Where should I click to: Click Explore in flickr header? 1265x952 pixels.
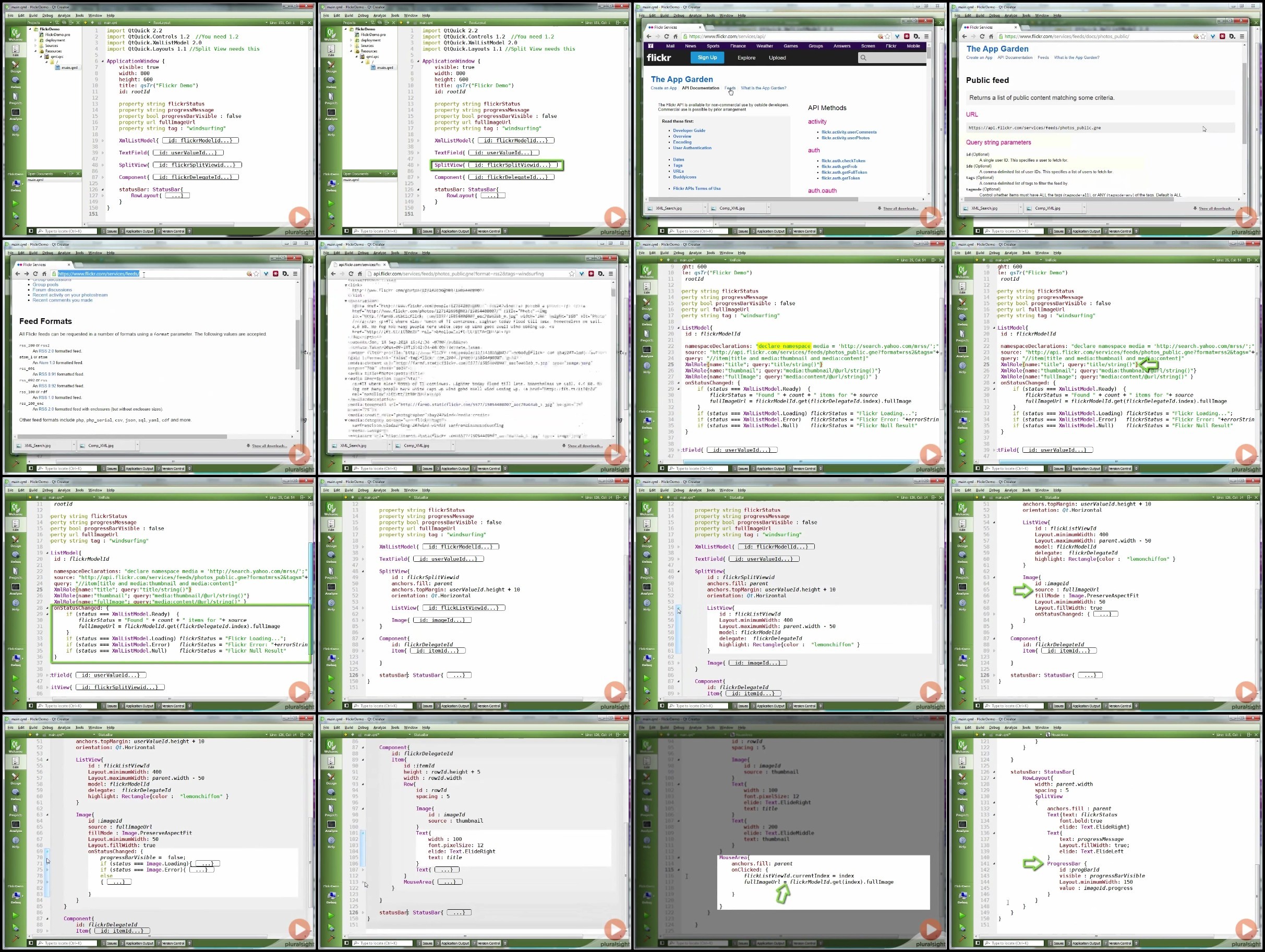pyautogui.click(x=746, y=58)
